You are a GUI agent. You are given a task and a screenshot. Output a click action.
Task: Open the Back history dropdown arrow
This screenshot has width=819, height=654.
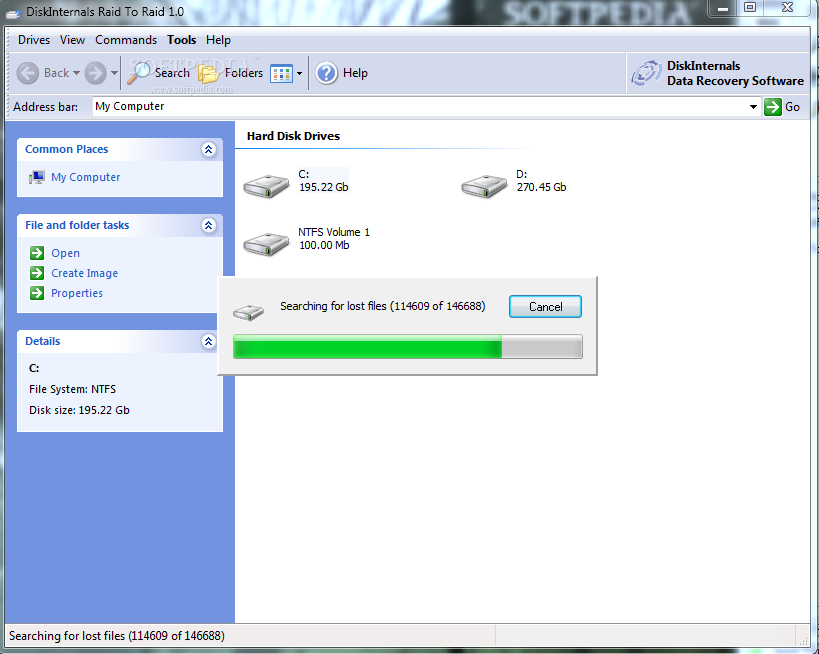pyautogui.click(x=76, y=73)
